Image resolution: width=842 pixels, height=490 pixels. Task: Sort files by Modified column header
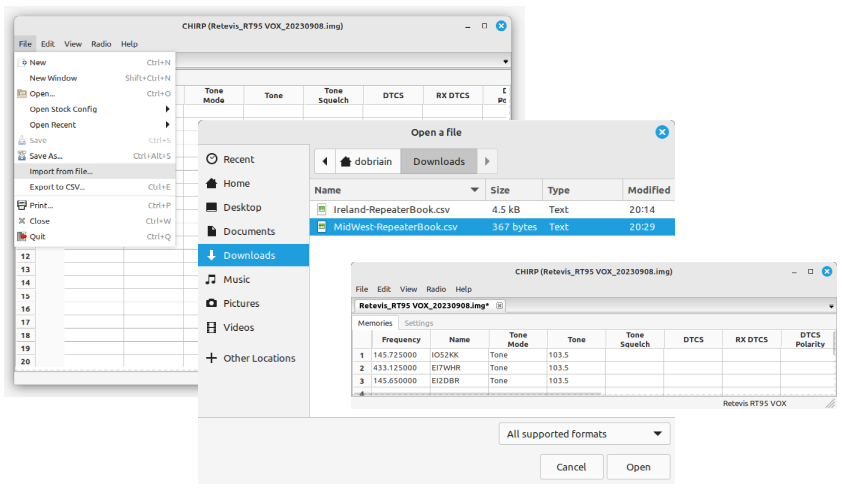click(x=649, y=190)
